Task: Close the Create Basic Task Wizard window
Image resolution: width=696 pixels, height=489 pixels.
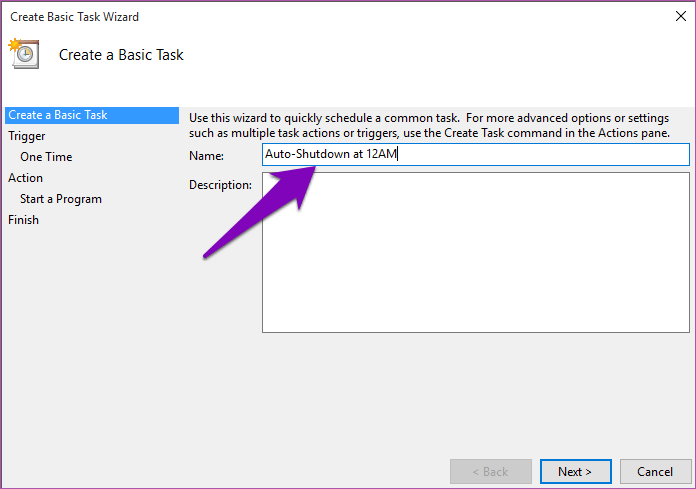Action: coord(680,16)
